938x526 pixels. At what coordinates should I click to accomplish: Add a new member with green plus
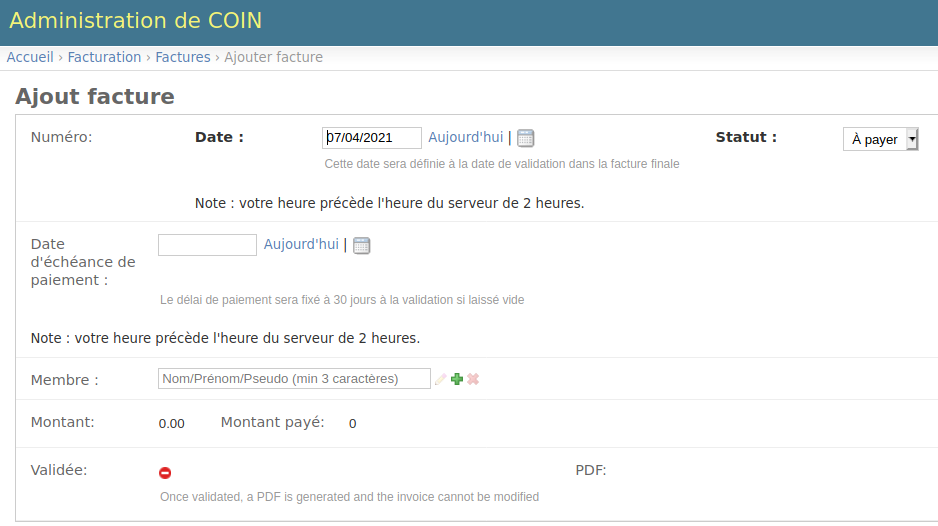click(x=457, y=380)
